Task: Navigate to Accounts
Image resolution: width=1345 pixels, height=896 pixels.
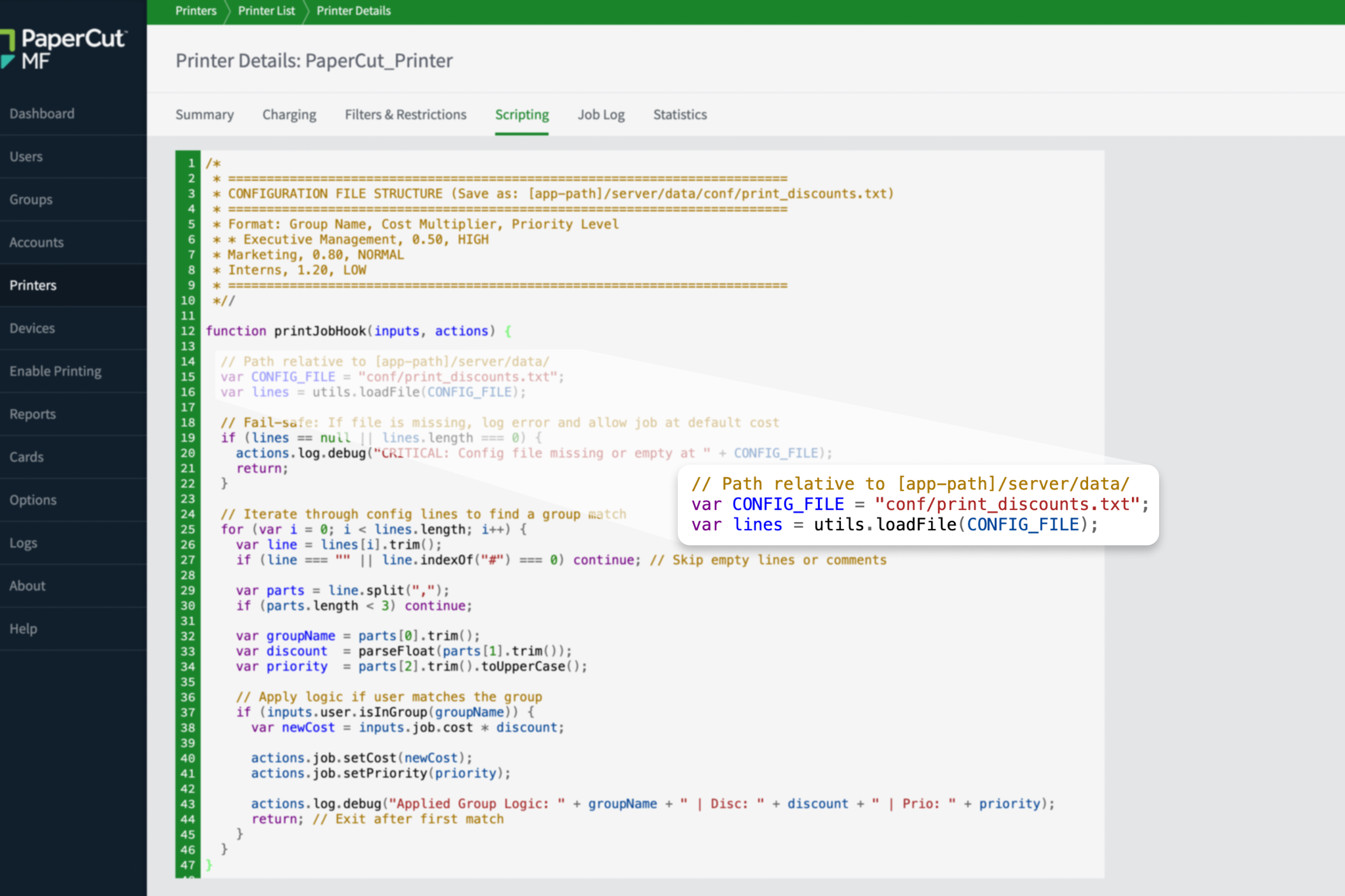Action: pos(36,242)
